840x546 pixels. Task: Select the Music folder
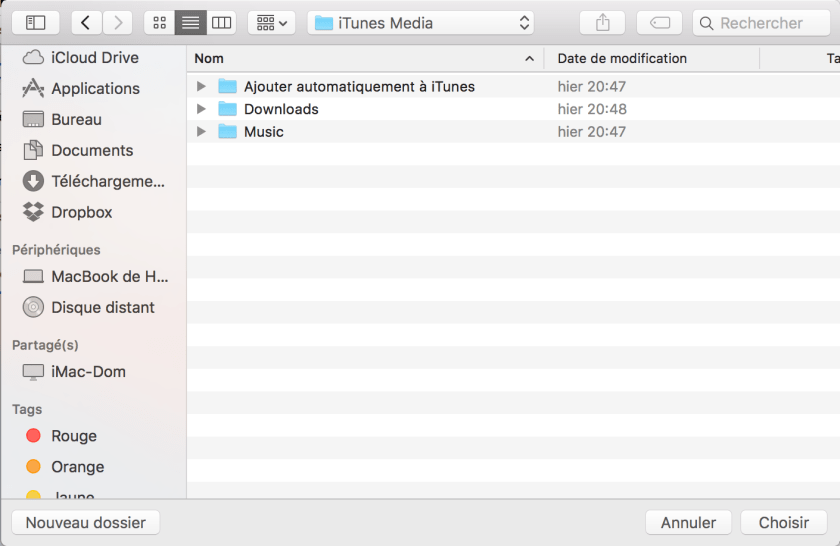click(x=264, y=132)
